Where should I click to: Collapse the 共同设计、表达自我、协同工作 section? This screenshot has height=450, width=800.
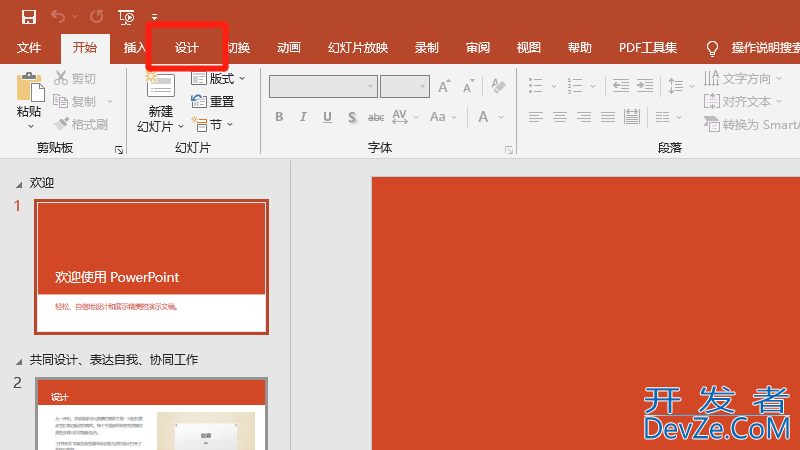[19, 361]
